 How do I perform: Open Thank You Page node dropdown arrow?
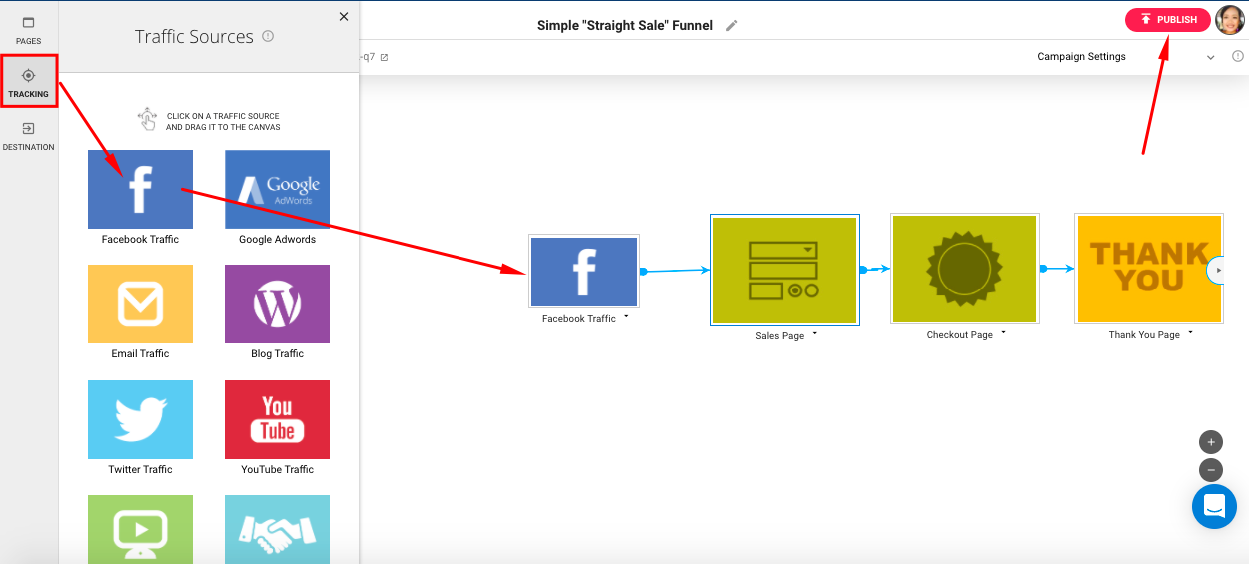pyautogui.click(x=1190, y=332)
